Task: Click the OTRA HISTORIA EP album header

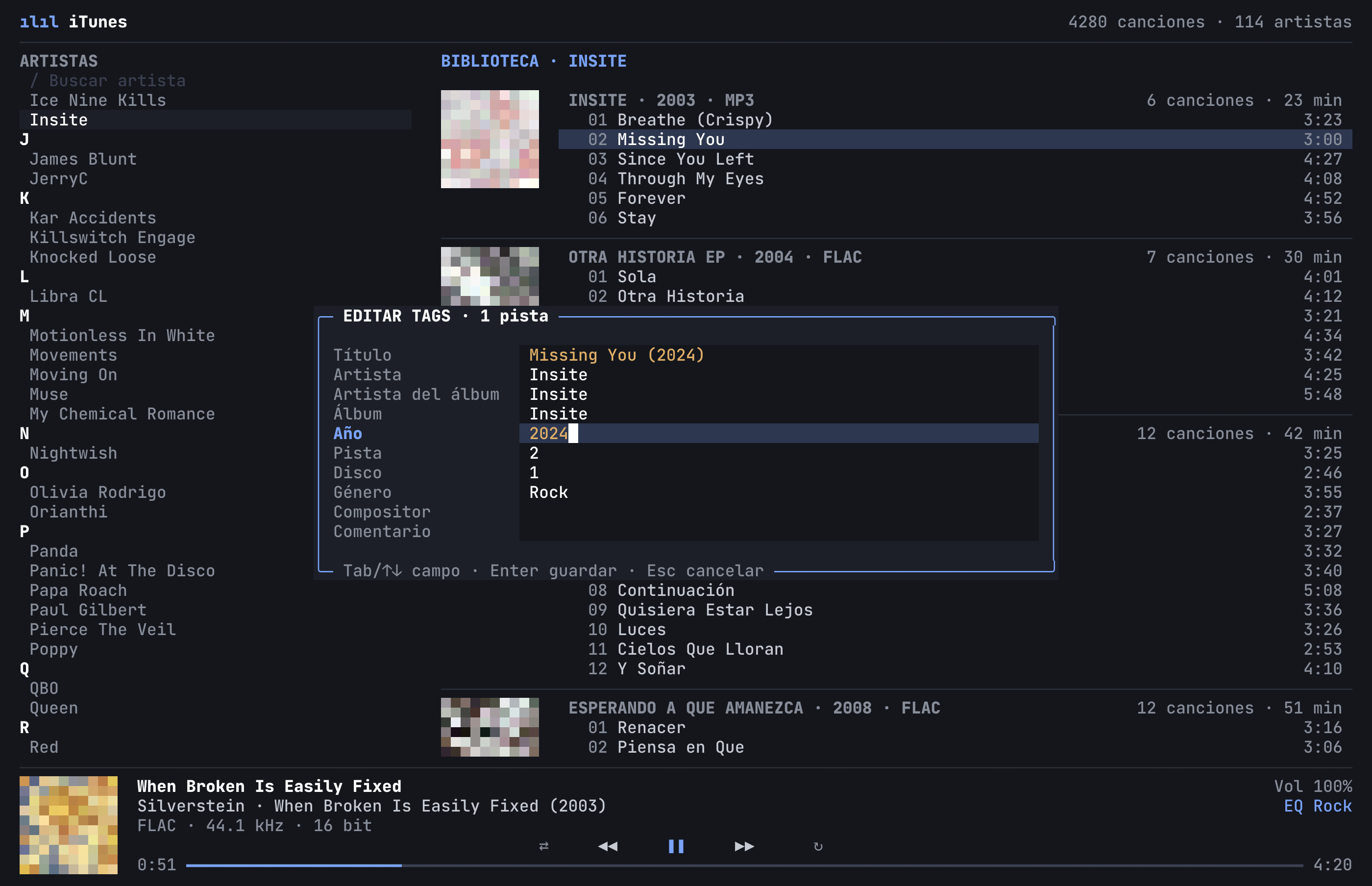Action: tap(715, 257)
